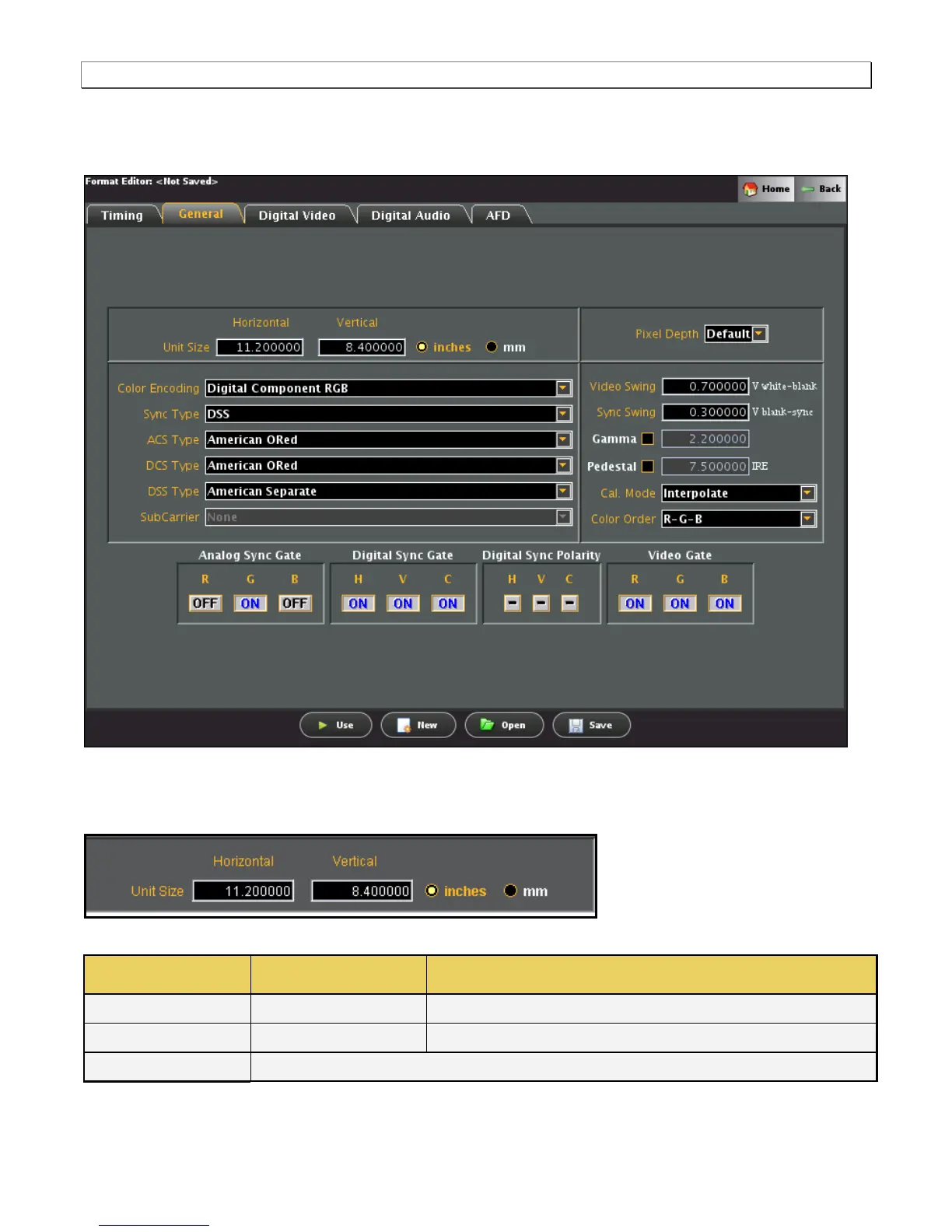
Task: Click the Pedestal value field 7.500000
Action: pyautogui.click(x=705, y=466)
